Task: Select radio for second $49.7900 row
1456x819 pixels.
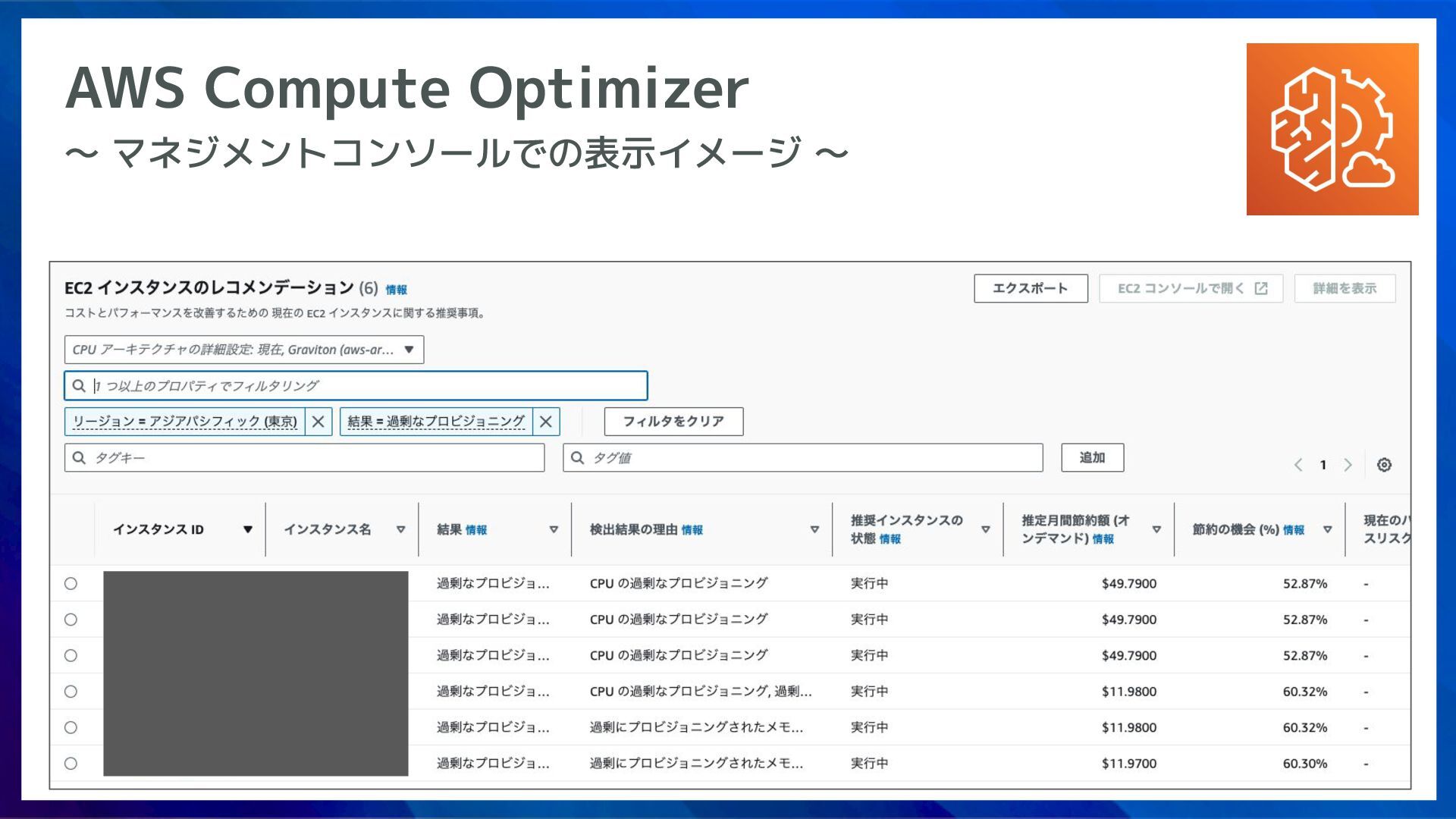Action: 71,620
